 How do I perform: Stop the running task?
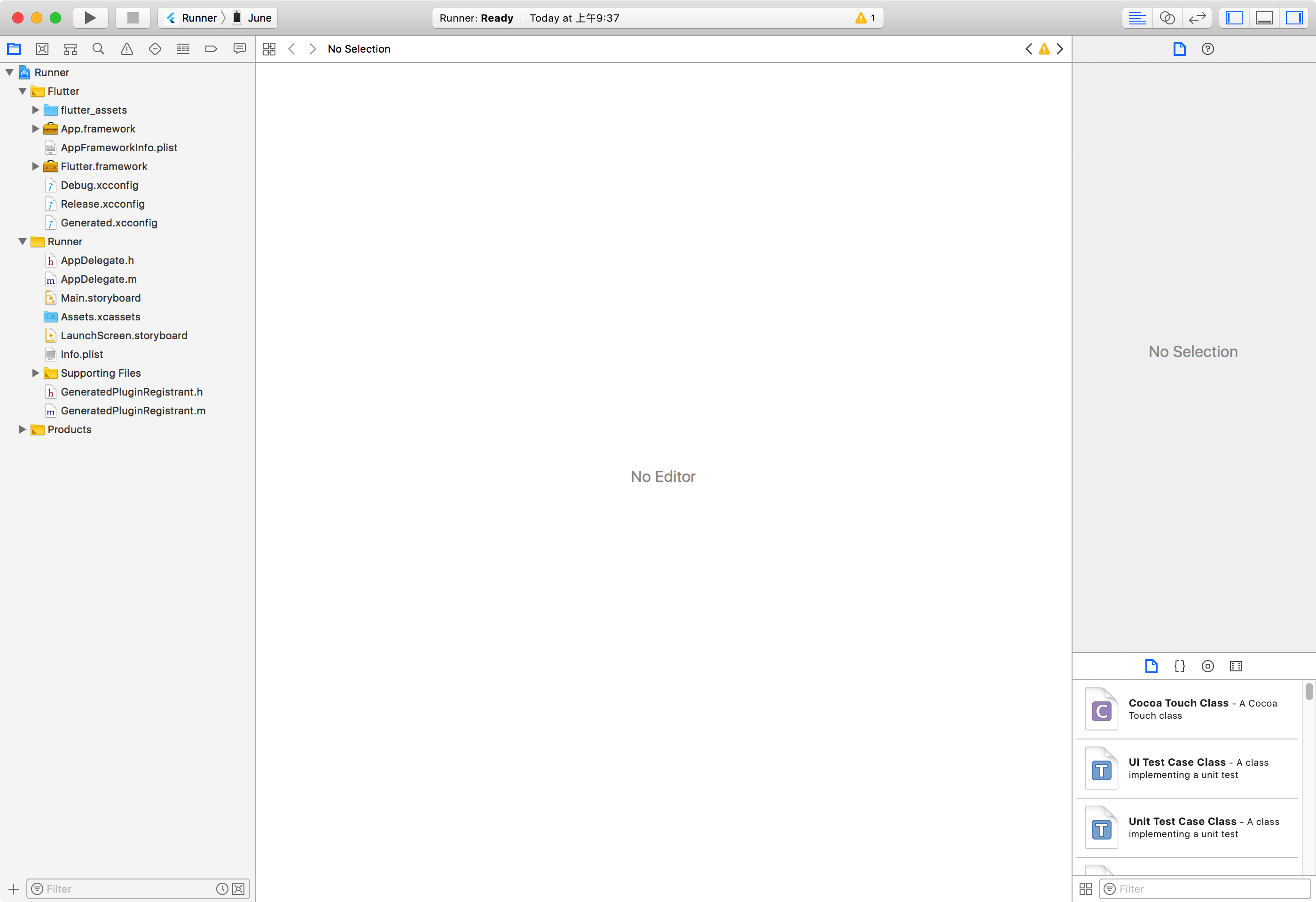click(133, 17)
